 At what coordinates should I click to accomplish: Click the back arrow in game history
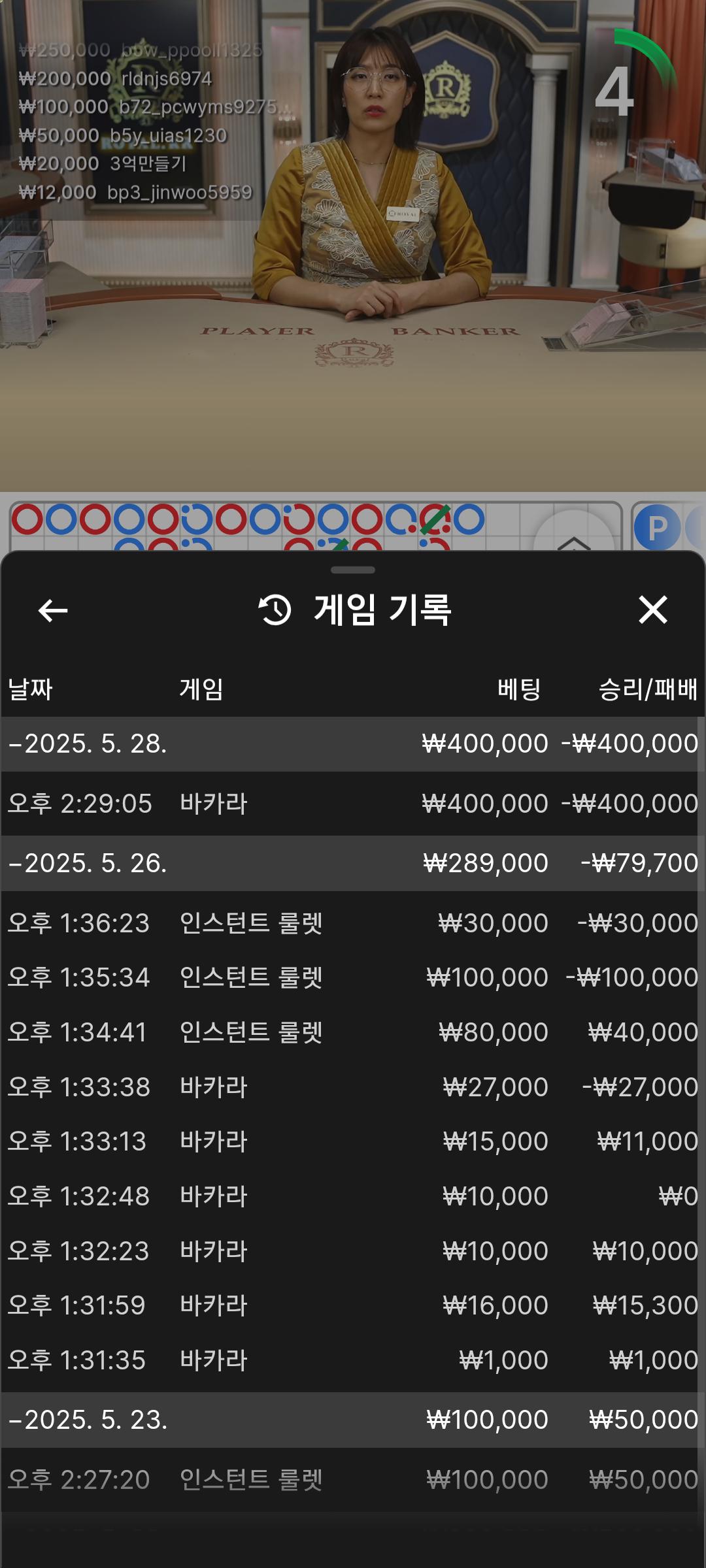[53, 611]
